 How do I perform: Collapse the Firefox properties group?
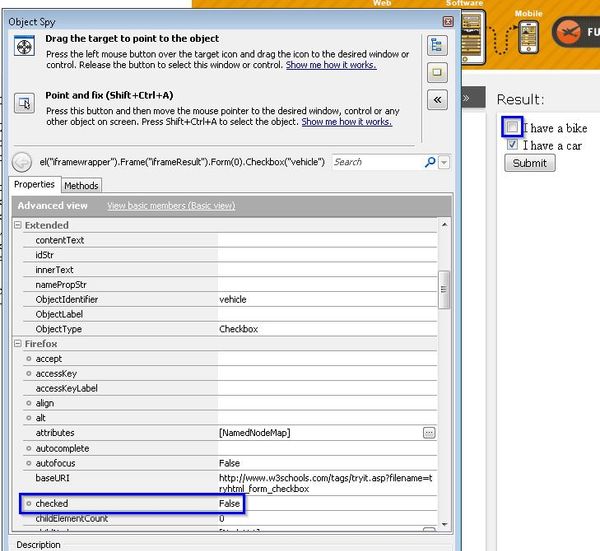click(x=18, y=344)
